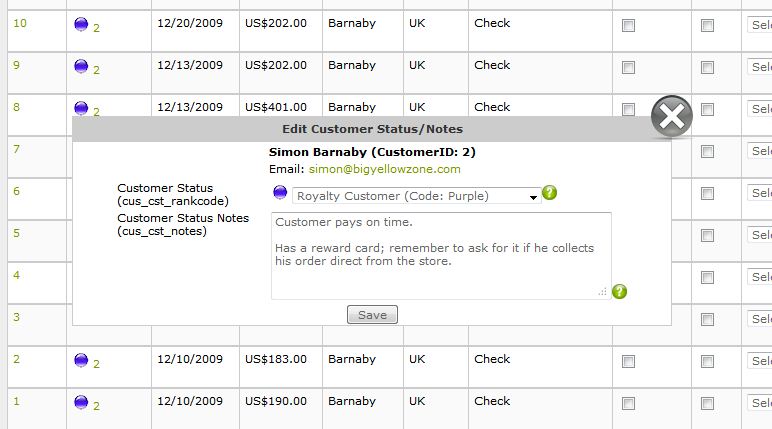The height and width of the screenshot is (429, 772).
Task: Open simon@bigyellowzone.com email link
Action: 385,169
